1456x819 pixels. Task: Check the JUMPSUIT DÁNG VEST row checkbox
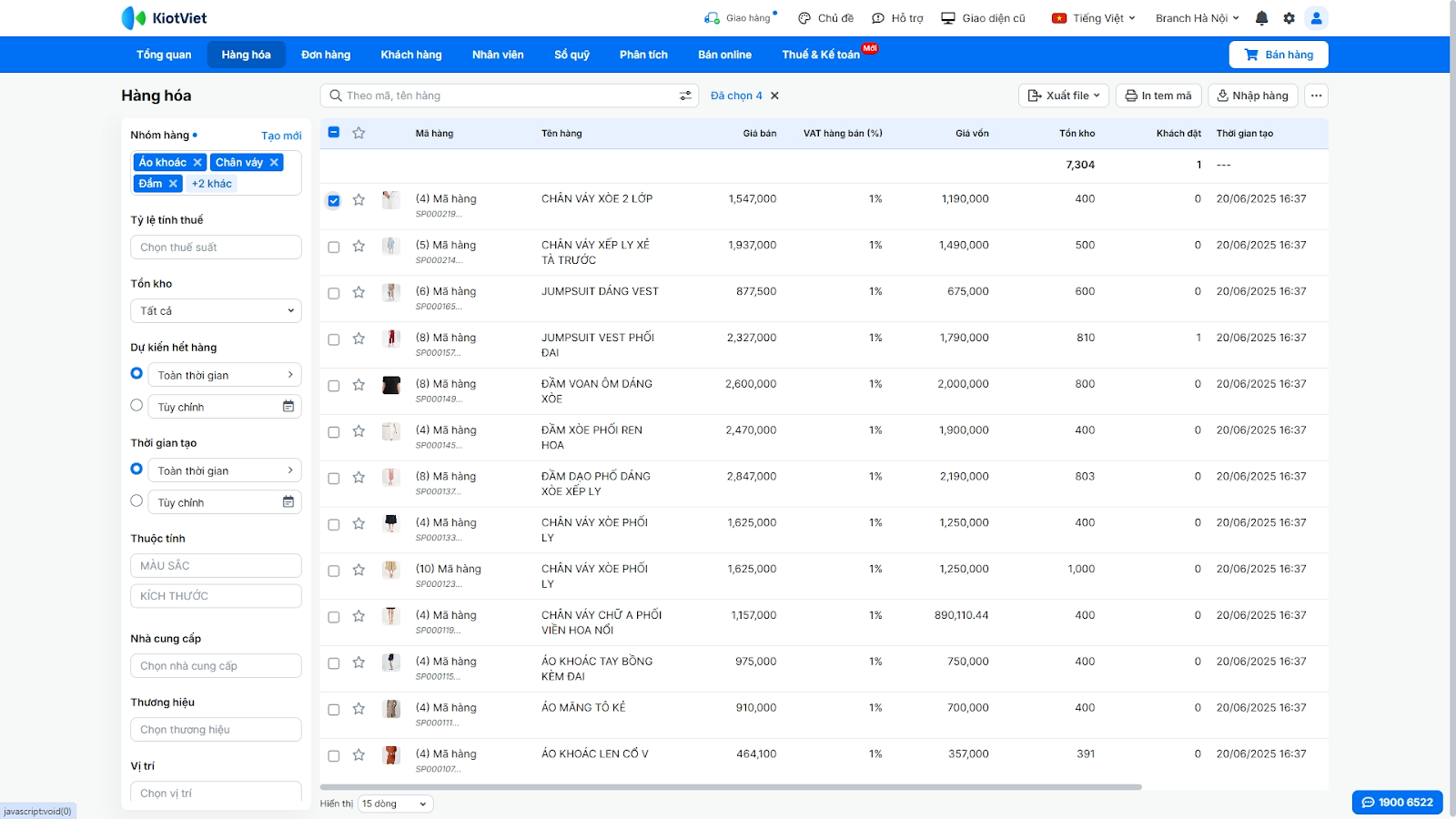tap(334, 293)
